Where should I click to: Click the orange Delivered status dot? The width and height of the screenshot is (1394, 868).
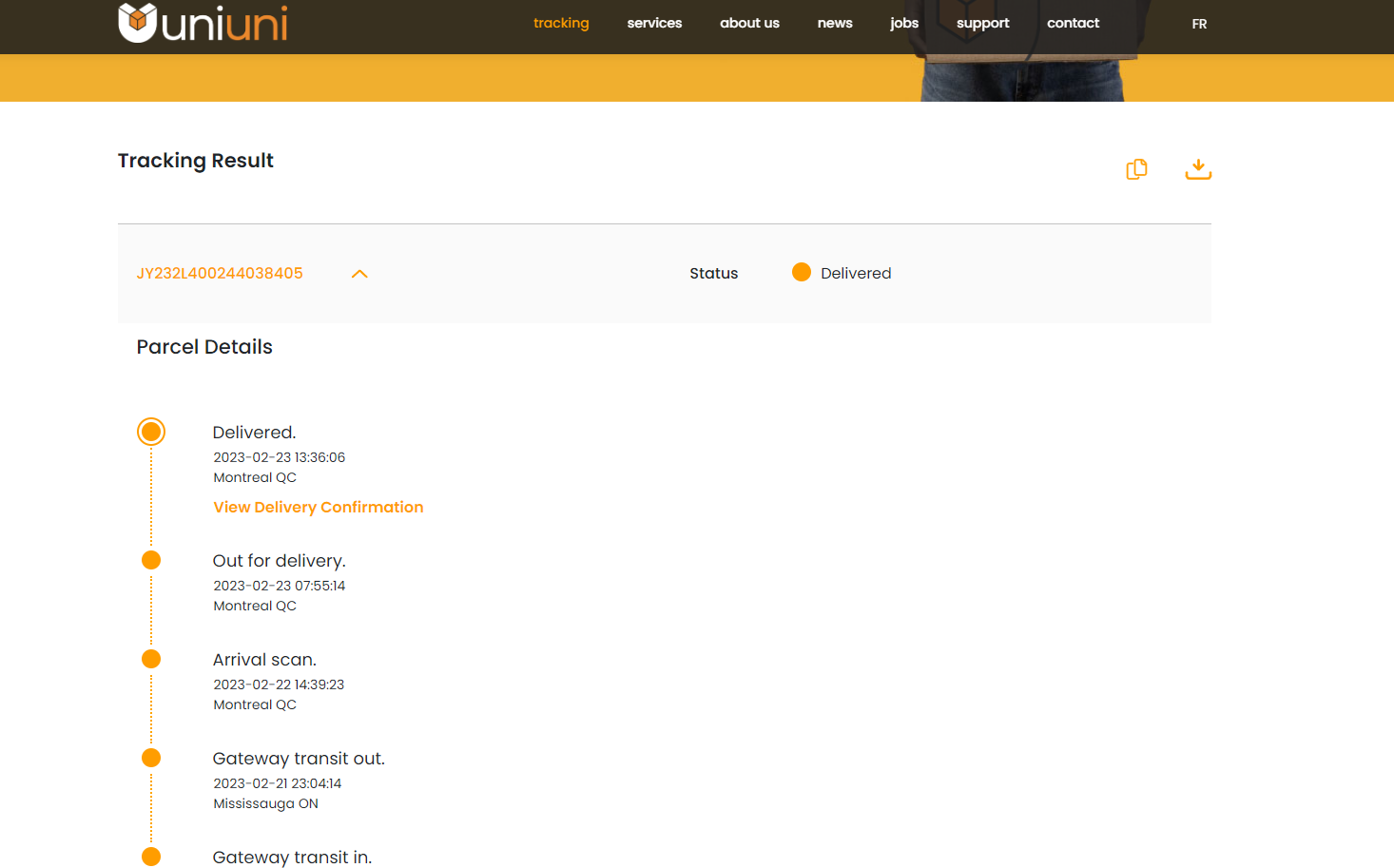802,273
